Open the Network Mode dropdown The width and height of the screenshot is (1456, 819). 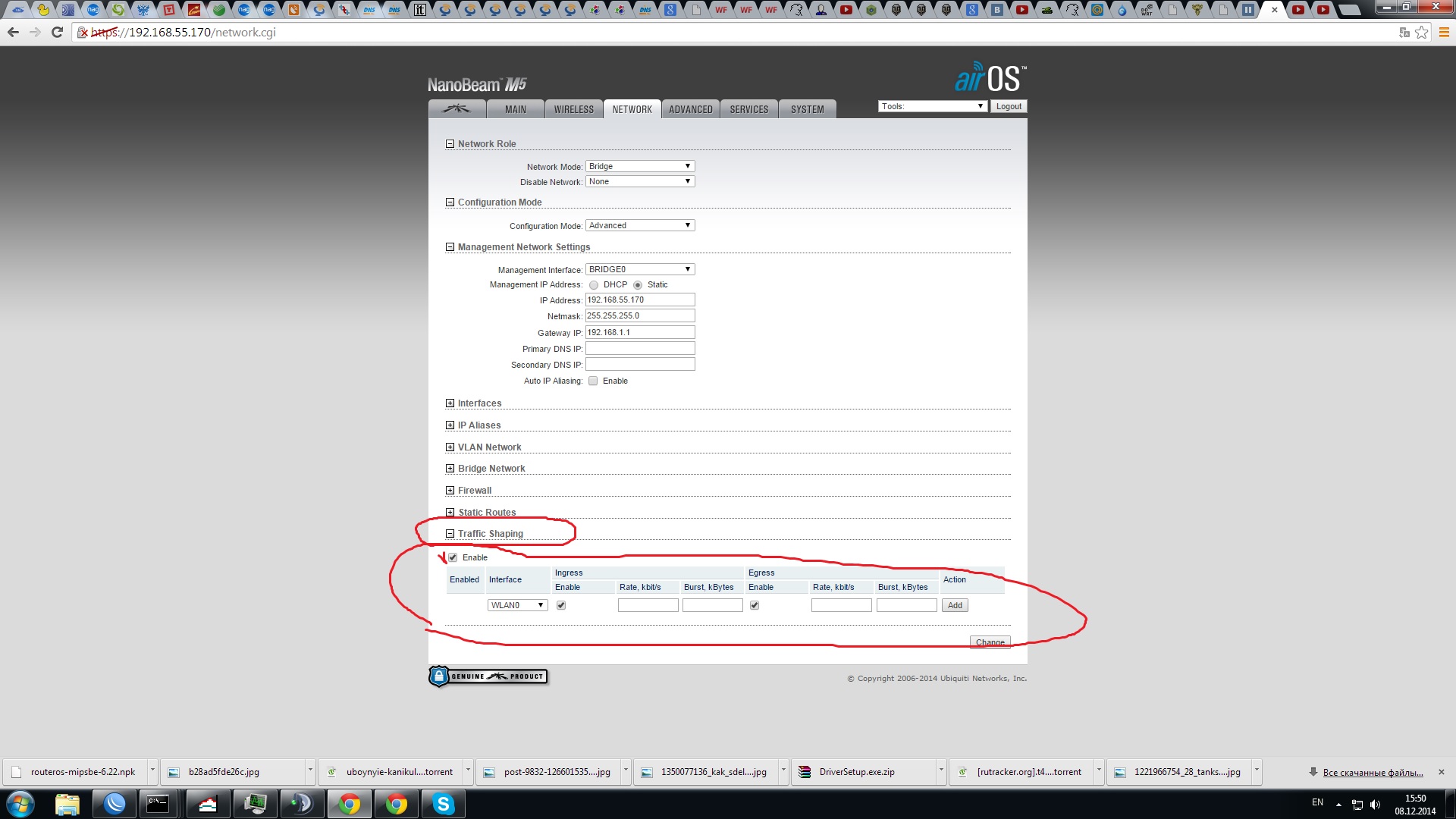click(x=640, y=166)
